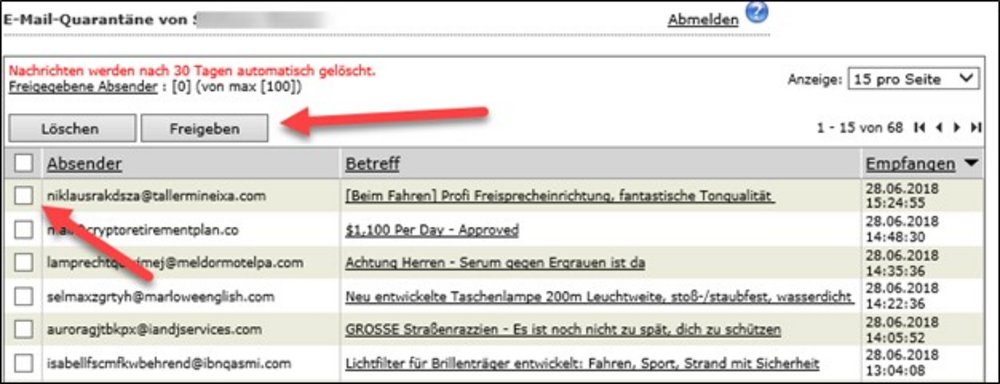Tick the select-all checkbox in header row
This screenshot has height=384, width=1000.
point(24,164)
